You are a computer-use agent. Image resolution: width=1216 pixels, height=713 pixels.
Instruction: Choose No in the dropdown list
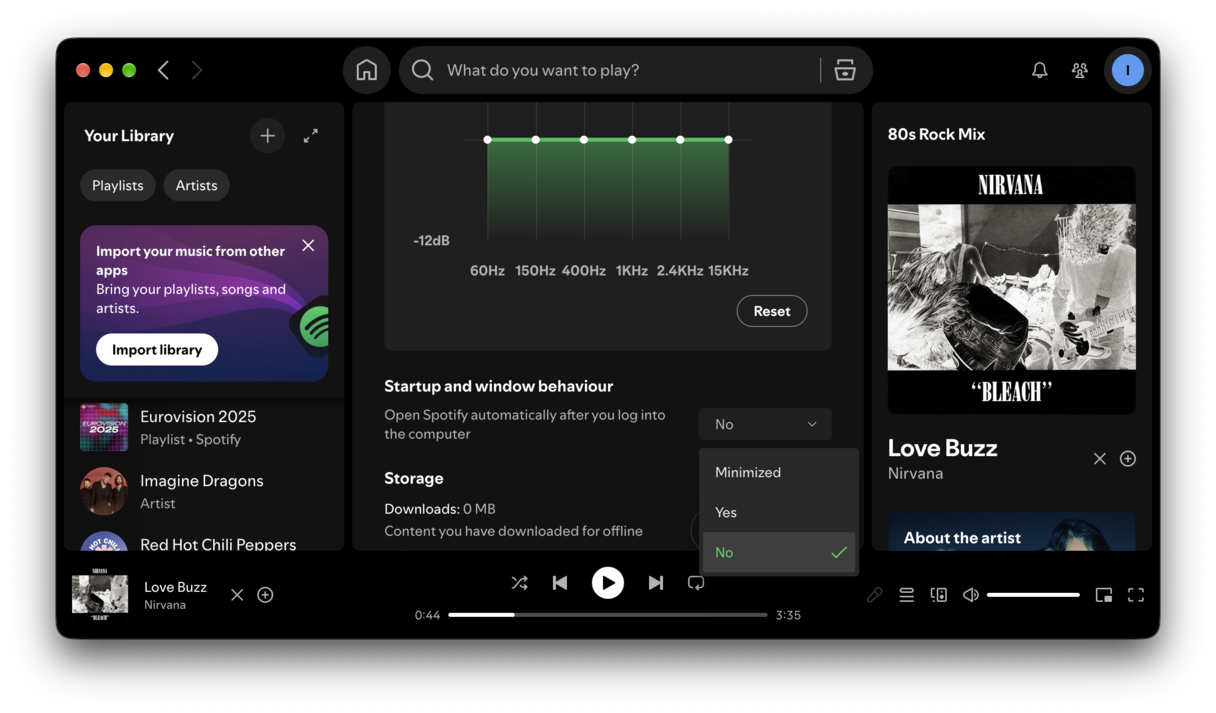[x=779, y=552]
